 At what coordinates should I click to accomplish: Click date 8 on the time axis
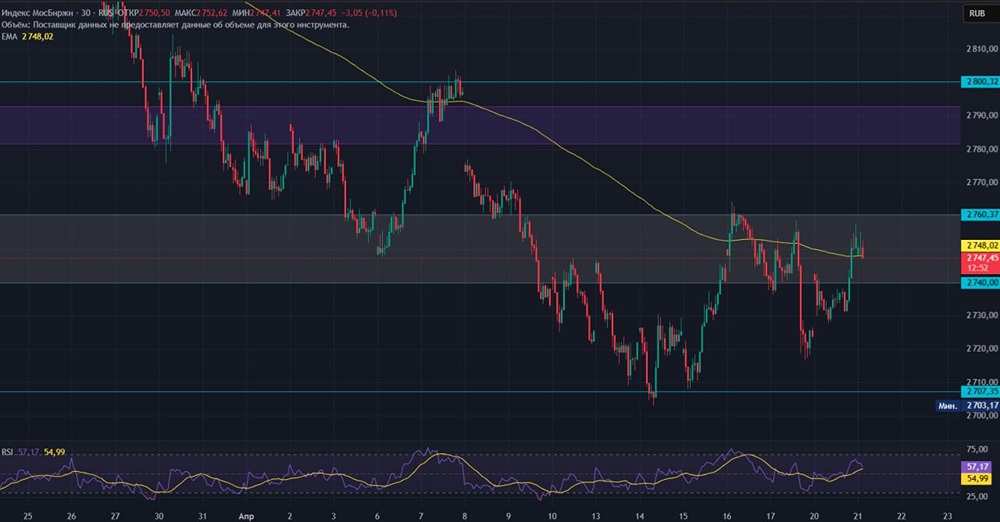[464, 516]
